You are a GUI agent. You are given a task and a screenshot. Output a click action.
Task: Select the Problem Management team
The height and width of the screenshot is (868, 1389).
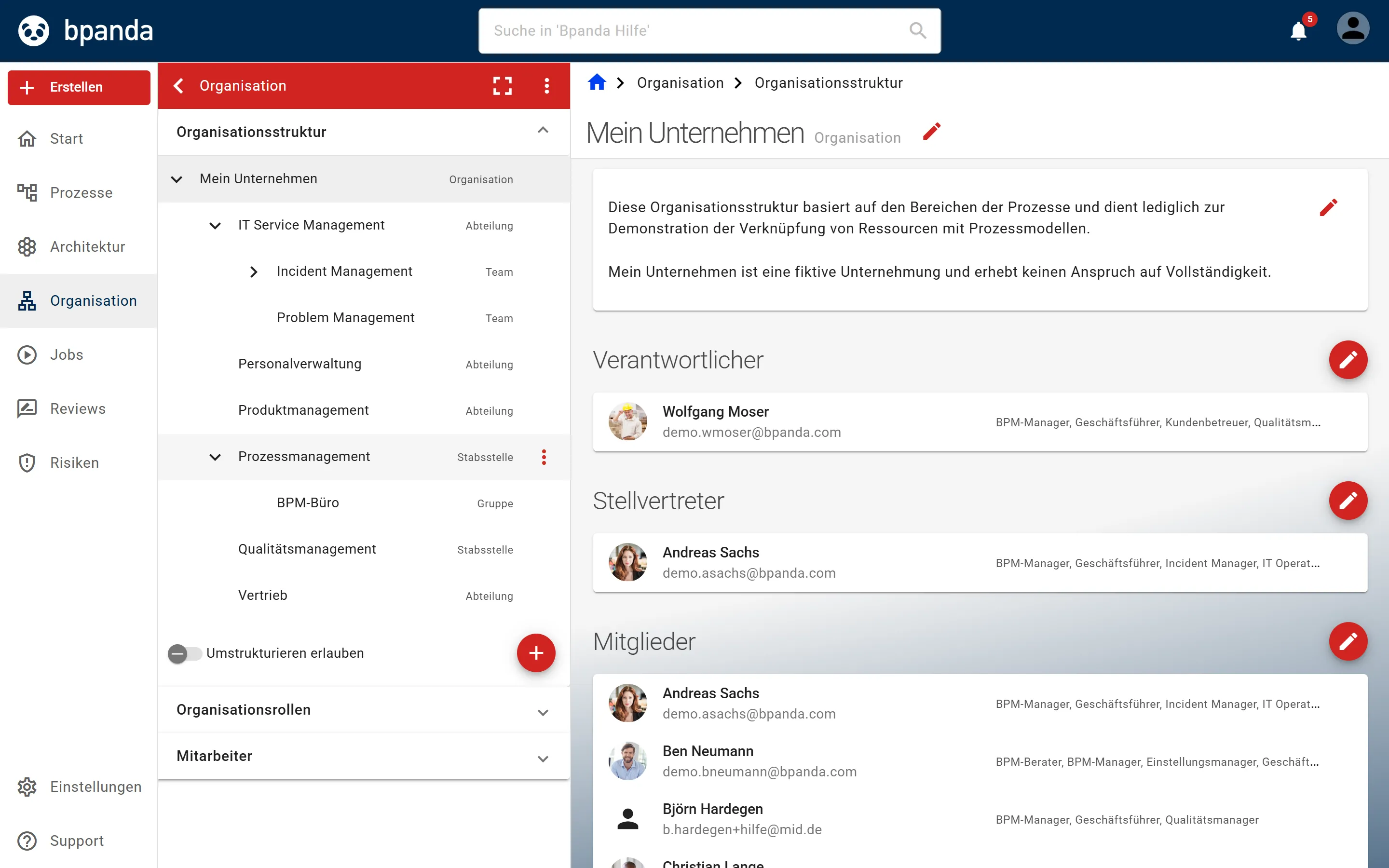pos(364,318)
